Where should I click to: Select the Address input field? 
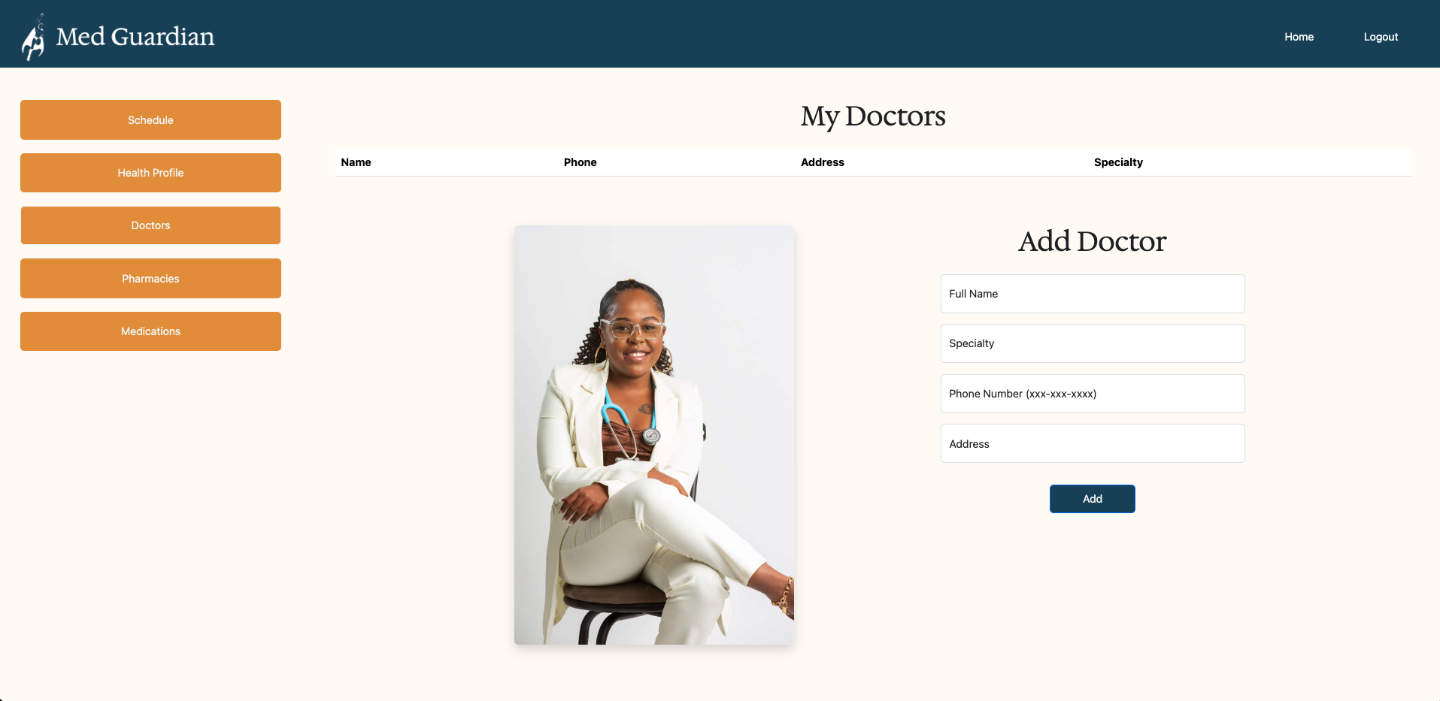click(x=1092, y=443)
